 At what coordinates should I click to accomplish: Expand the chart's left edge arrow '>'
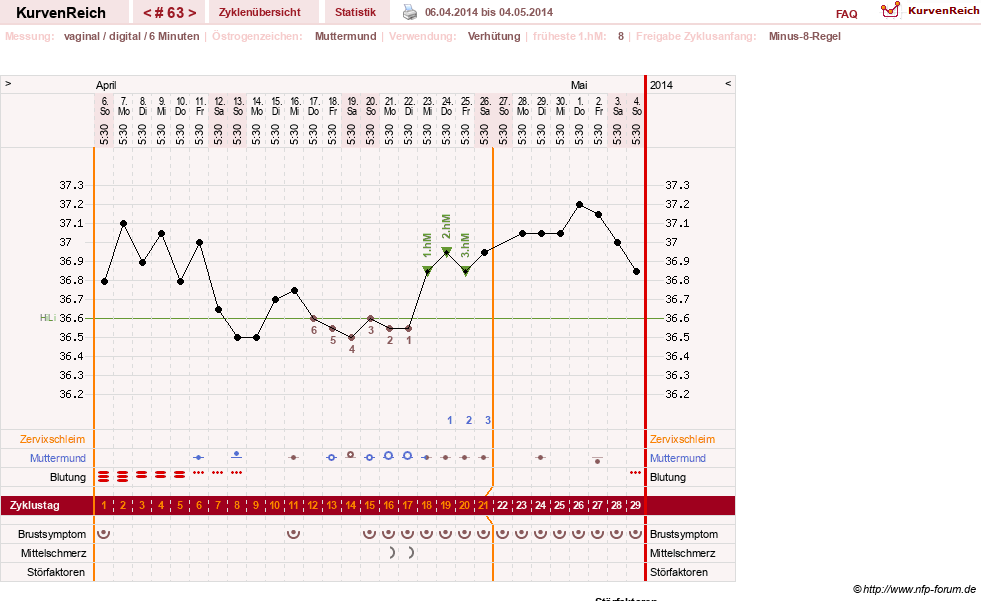[8, 83]
